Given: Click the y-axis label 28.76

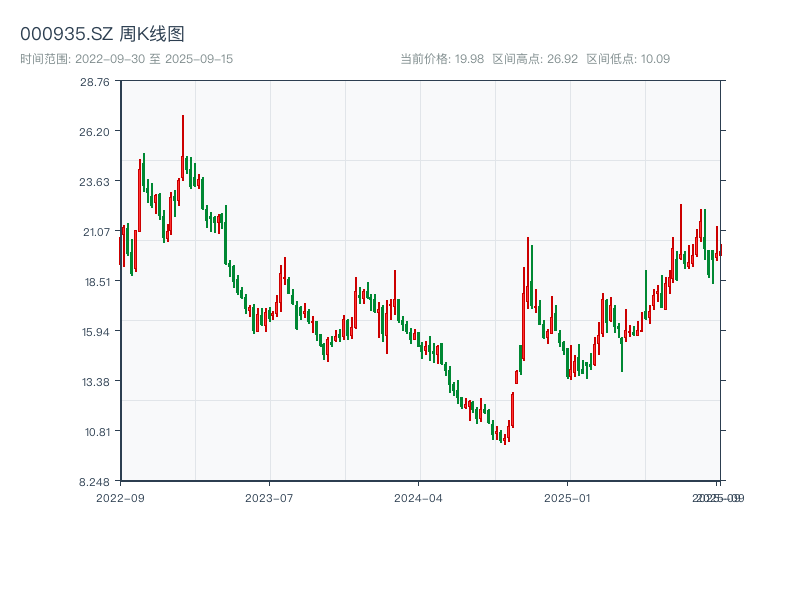Looking at the screenshot, I should tap(94, 82).
